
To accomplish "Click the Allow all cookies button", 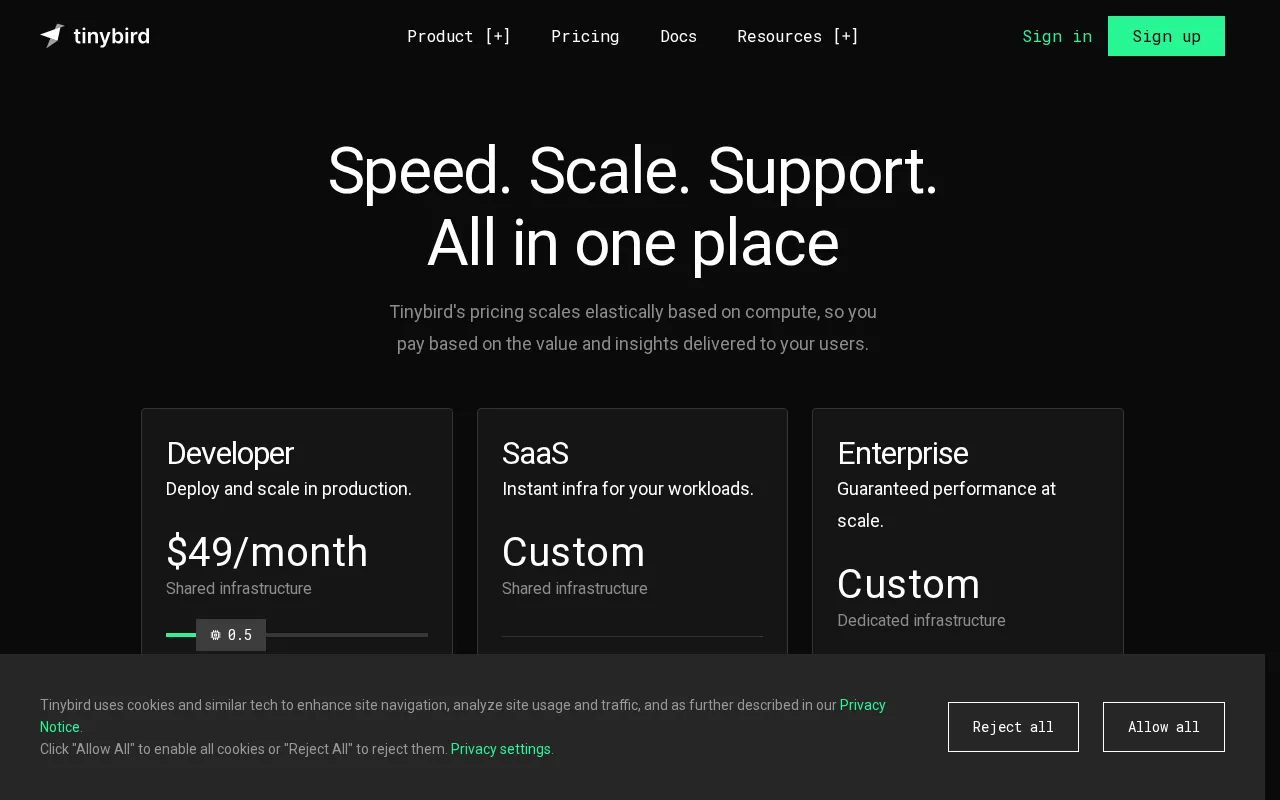I will pos(1164,727).
